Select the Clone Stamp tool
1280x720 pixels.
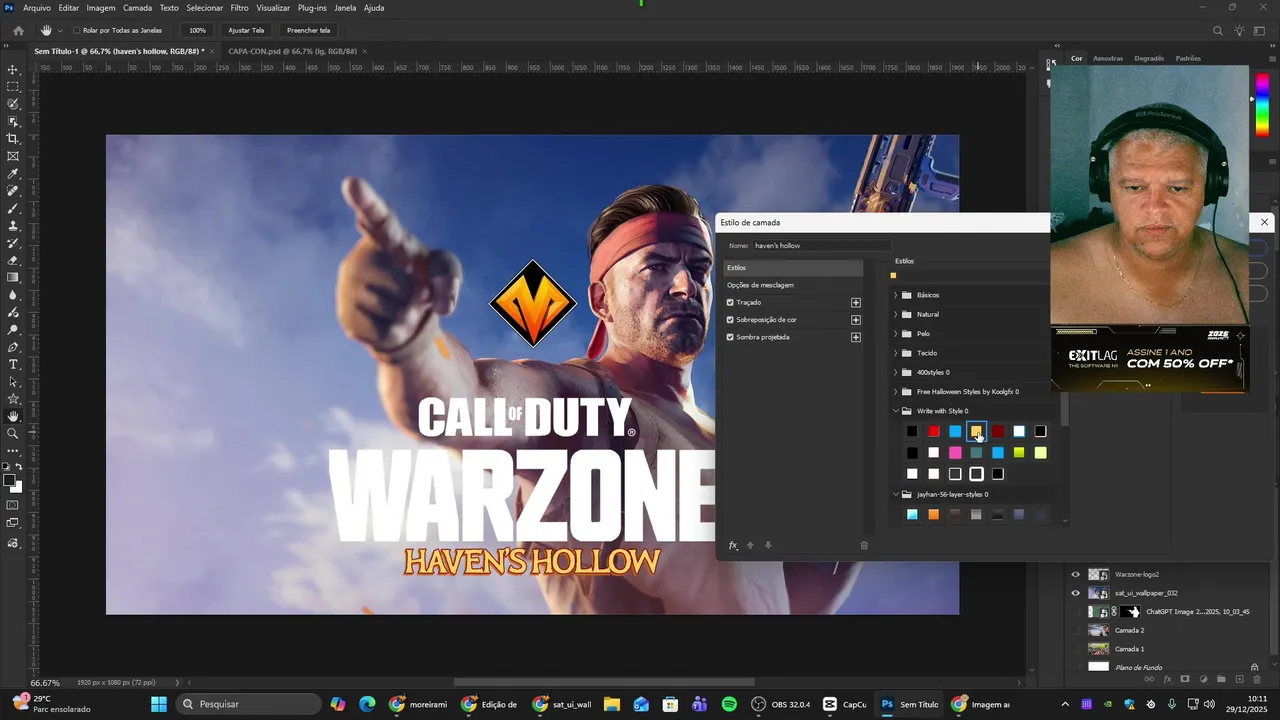pos(13,226)
